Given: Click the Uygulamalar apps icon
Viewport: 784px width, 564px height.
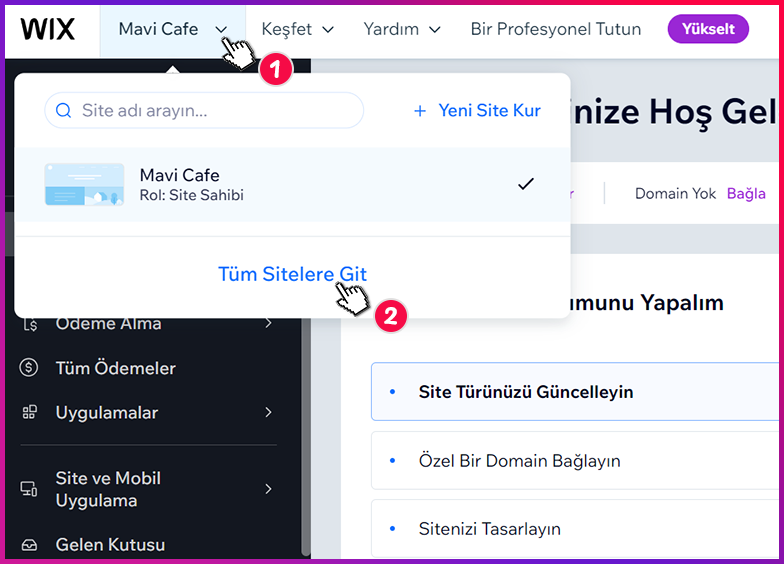Looking at the screenshot, I should [x=30, y=412].
